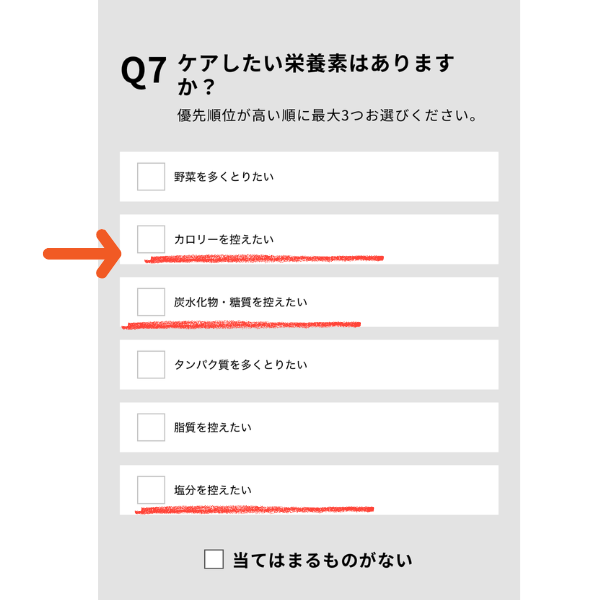Toggle the 塩分を控えたい checkbox

[x=151, y=489]
